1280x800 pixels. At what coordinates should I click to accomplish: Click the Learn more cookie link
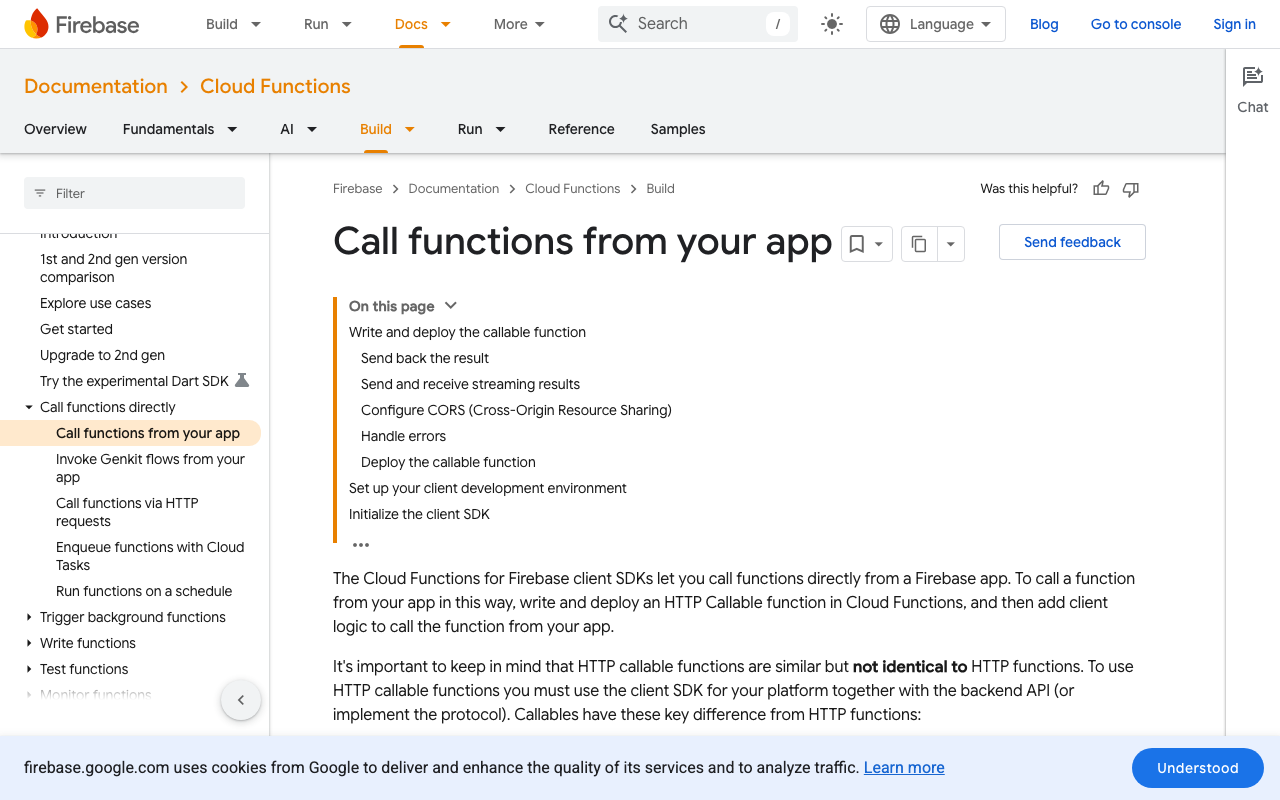[904, 768]
